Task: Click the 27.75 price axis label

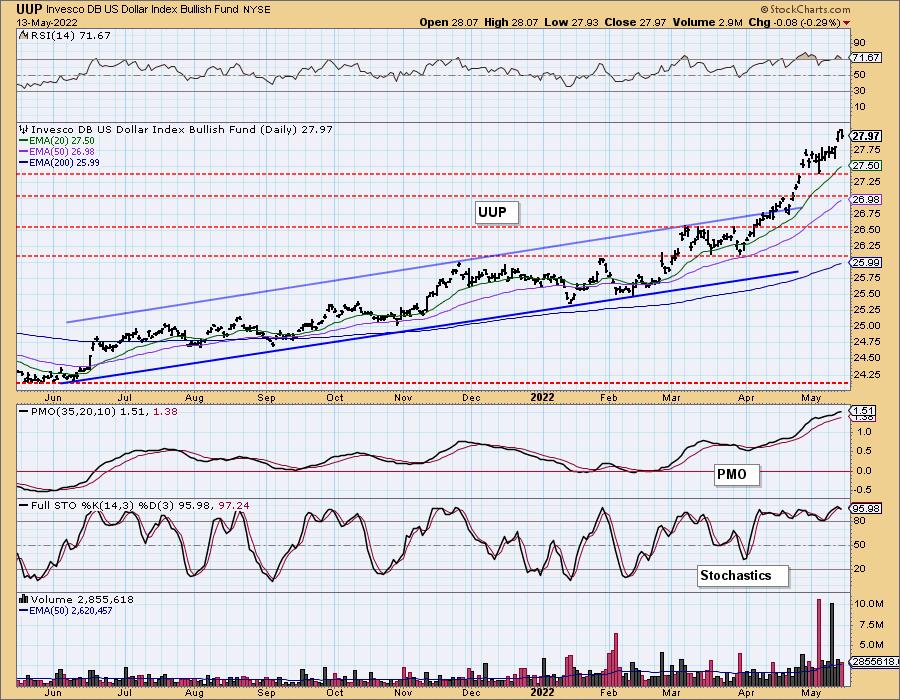Action: (x=866, y=150)
